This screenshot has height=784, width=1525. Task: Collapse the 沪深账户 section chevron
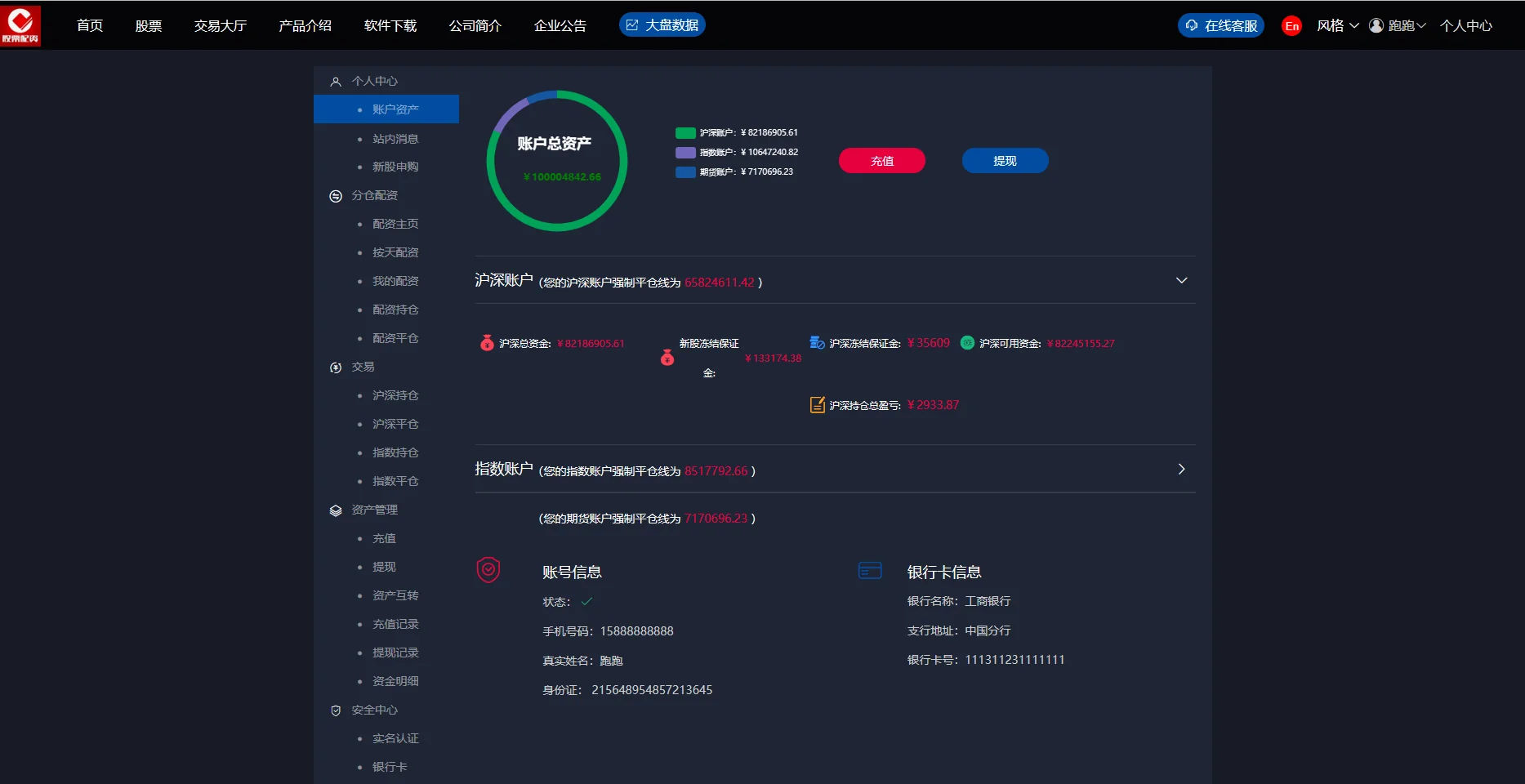tap(1181, 281)
